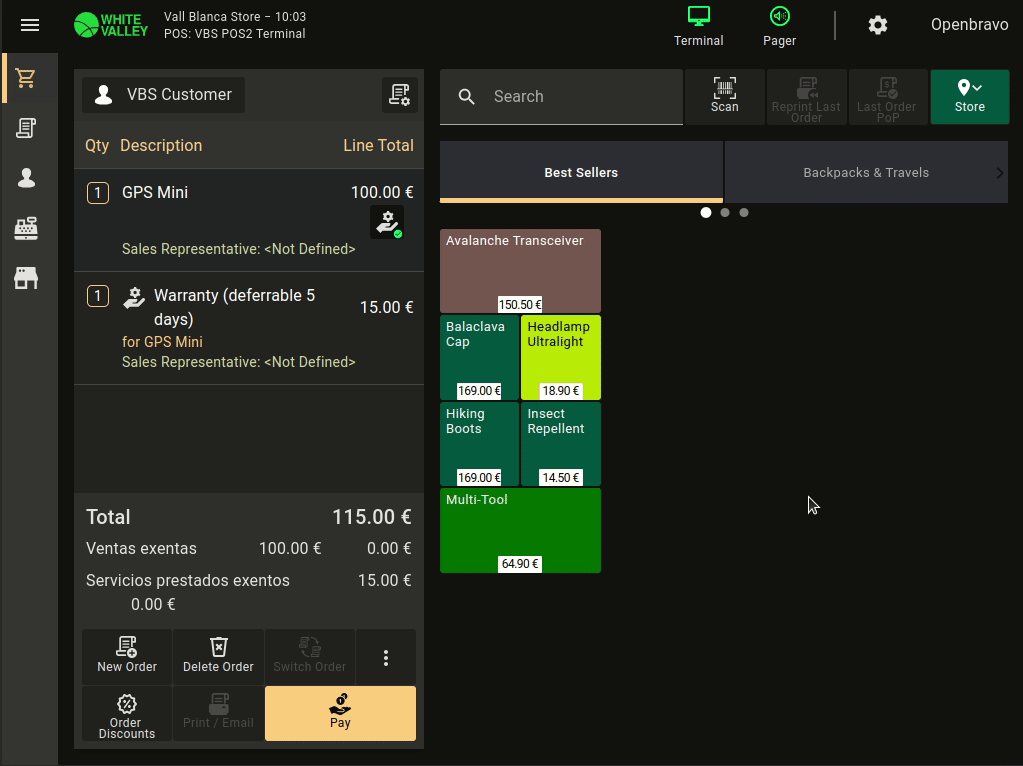Open the customer sidebar icon

pyautogui.click(x=26, y=178)
